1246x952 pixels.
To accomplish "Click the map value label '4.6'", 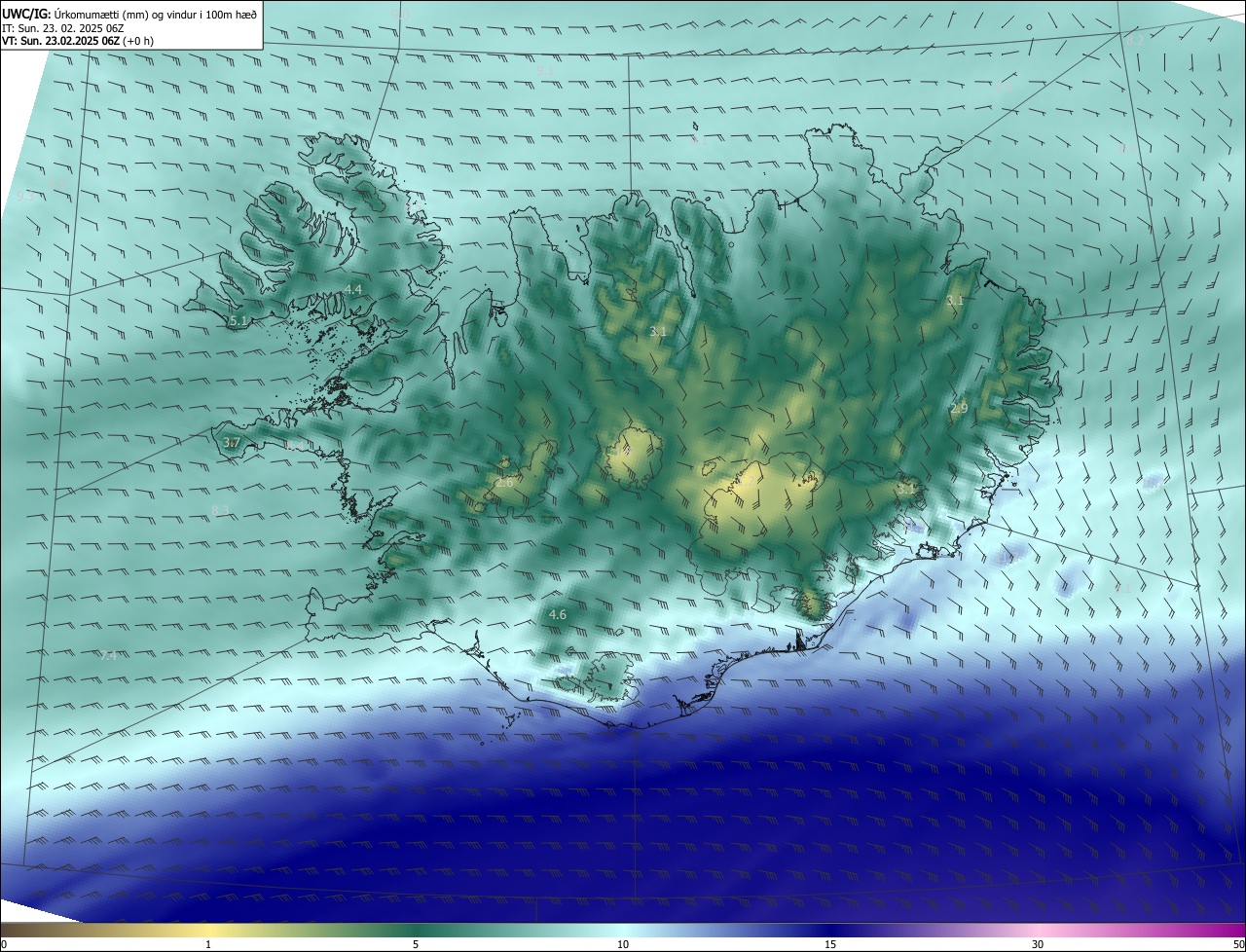I will tap(557, 614).
